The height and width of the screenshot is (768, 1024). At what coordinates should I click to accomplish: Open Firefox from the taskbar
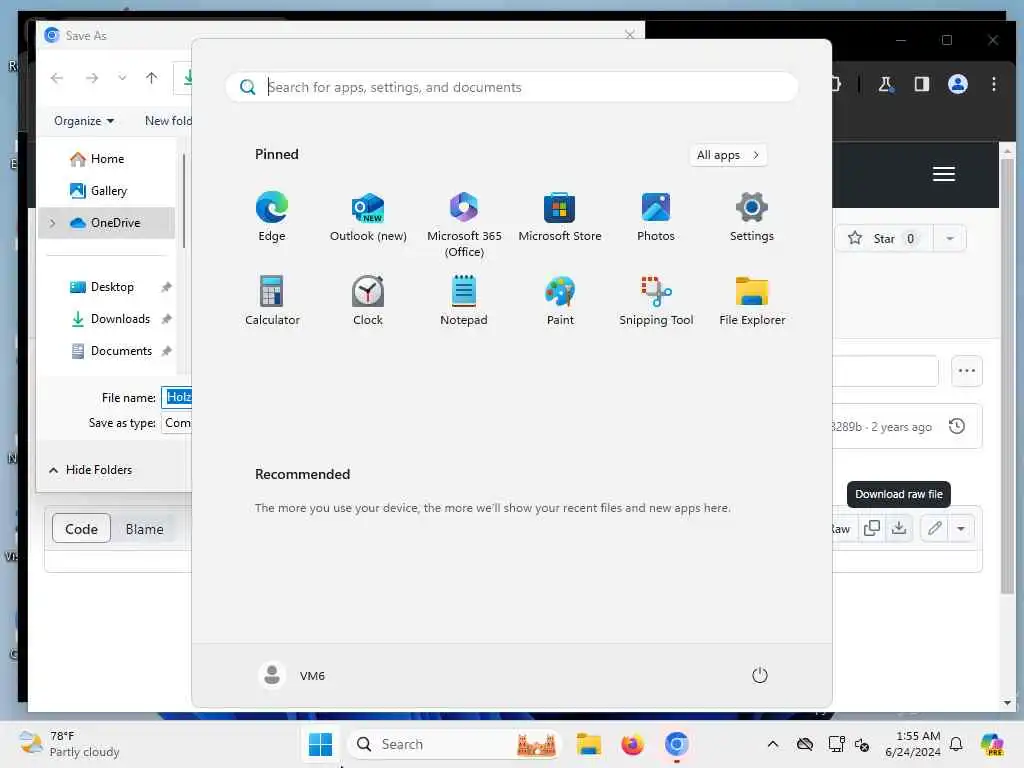[x=632, y=744]
